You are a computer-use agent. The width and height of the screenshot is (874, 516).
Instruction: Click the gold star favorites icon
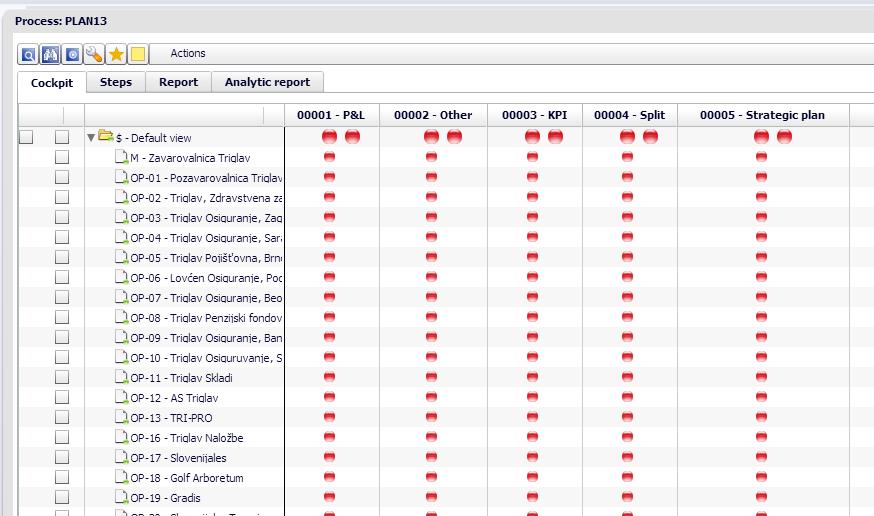116,54
